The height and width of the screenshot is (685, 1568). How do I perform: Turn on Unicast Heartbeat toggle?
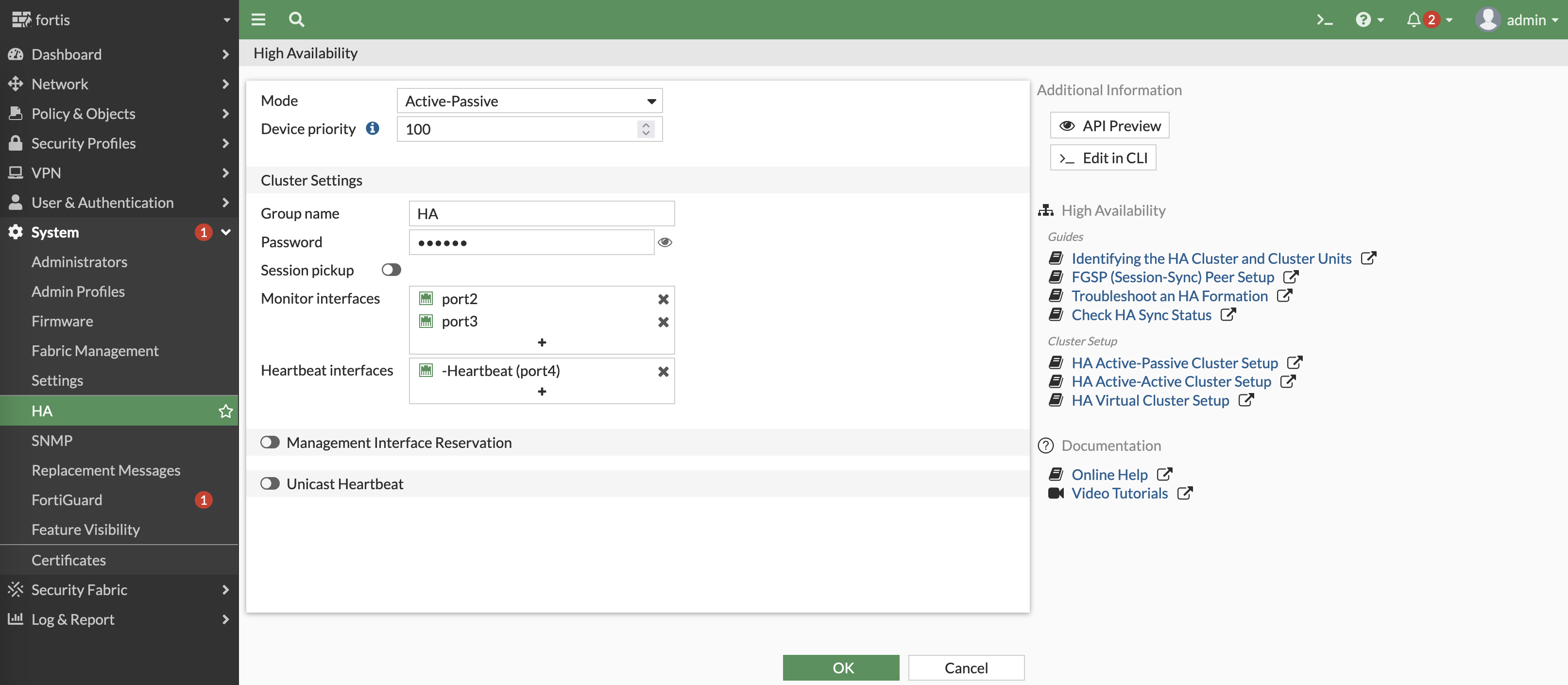(270, 483)
